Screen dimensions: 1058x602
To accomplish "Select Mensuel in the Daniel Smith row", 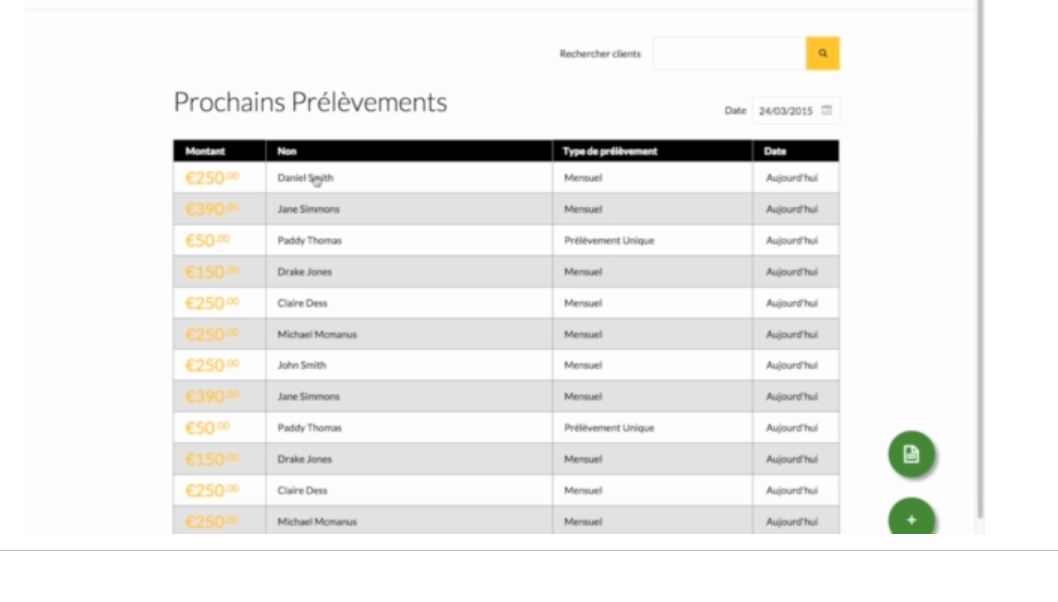I will 583,178.
